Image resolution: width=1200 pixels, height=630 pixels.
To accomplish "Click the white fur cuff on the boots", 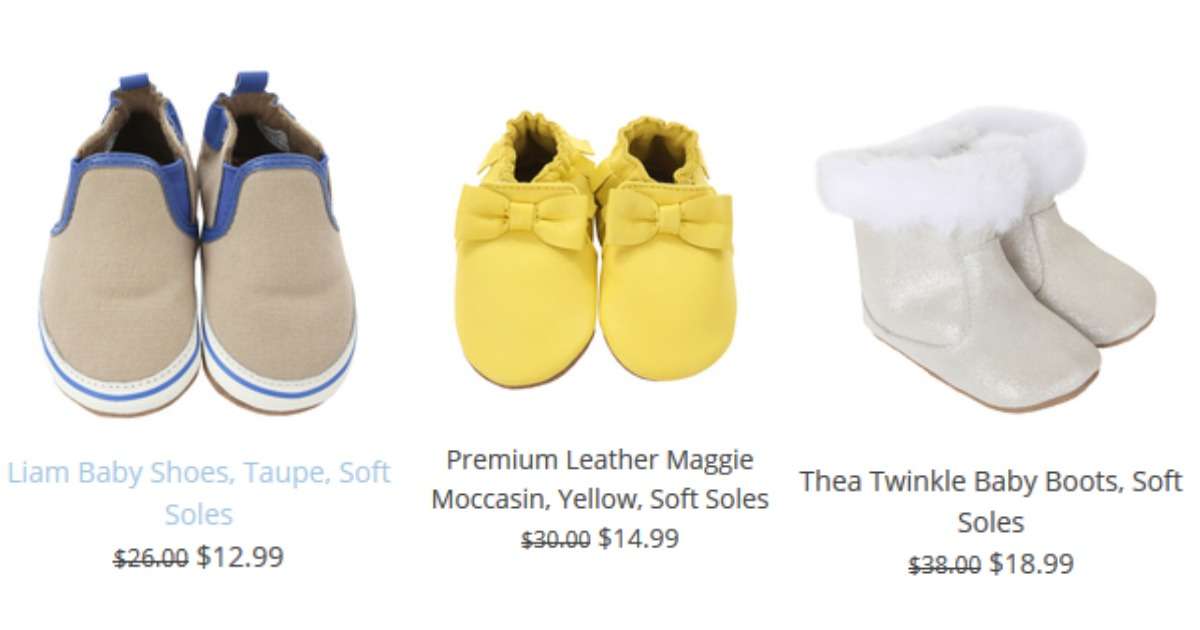I will pos(950,170).
